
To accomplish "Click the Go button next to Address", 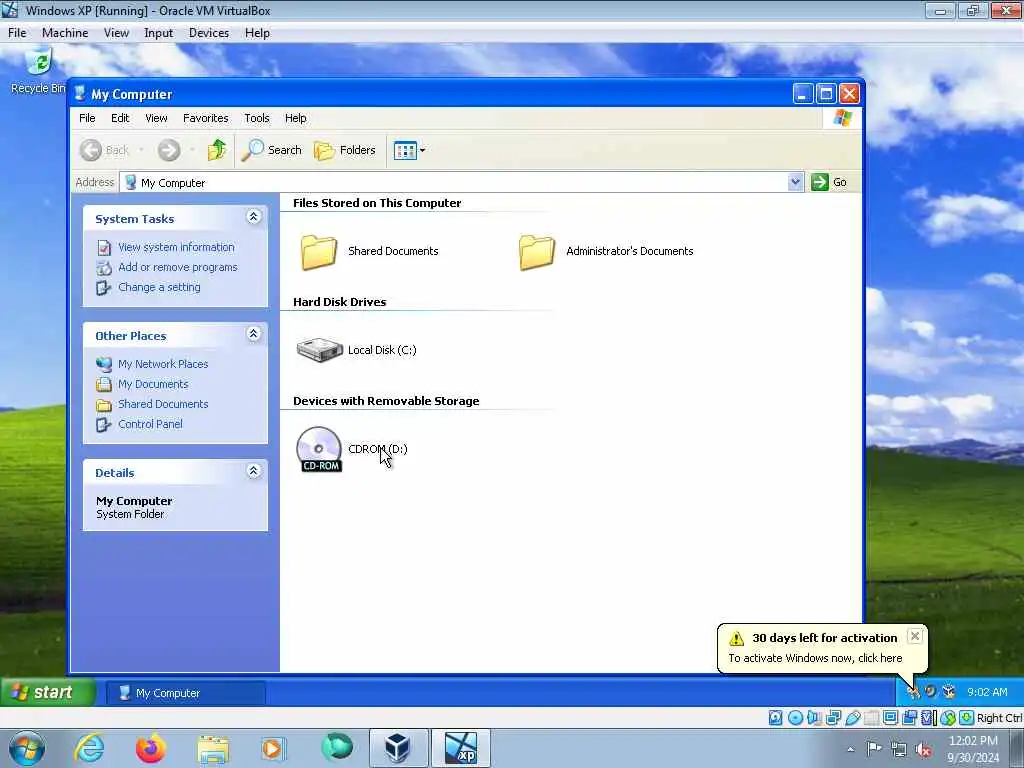I will point(829,182).
